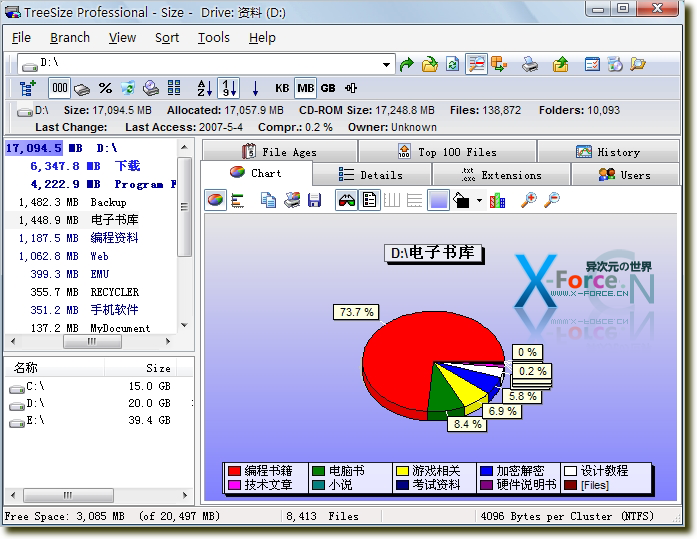Image resolution: width=697 pixels, height=539 pixels.
Task: Toggle the 000 size display button
Action: (x=59, y=88)
